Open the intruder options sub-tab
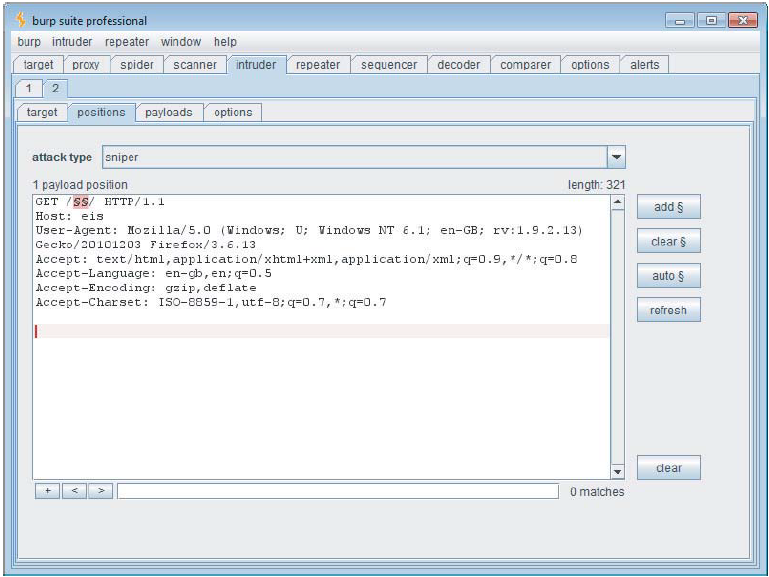The height and width of the screenshot is (577, 769). pos(233,112)
